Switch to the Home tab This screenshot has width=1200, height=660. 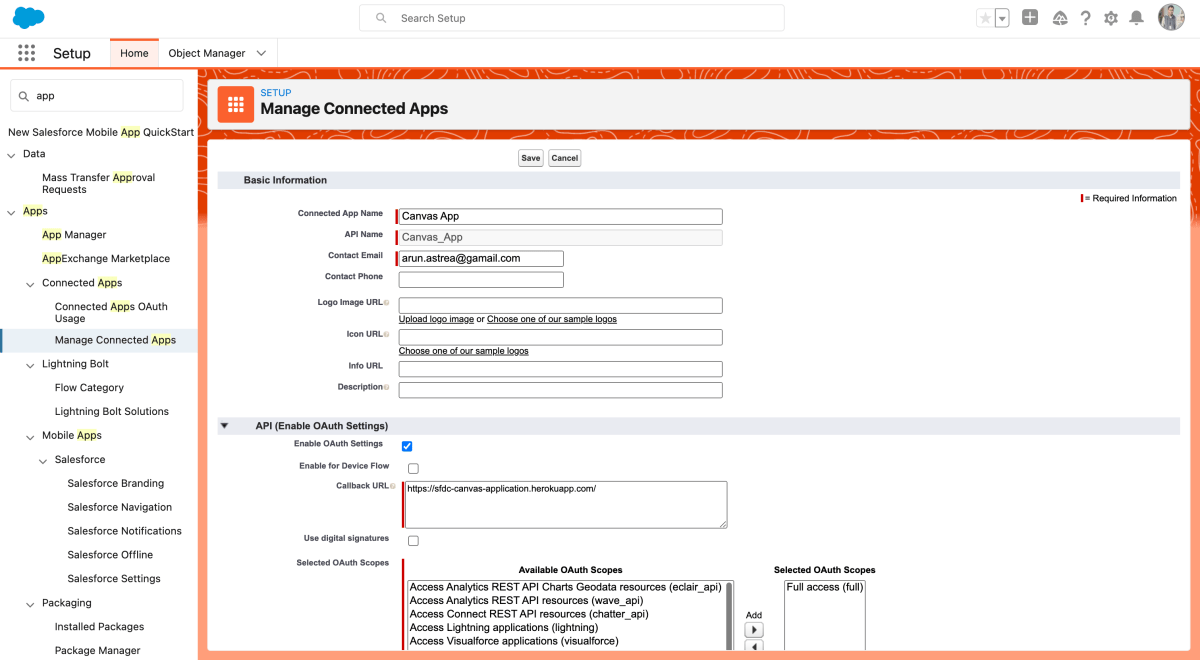coord(134,53)
